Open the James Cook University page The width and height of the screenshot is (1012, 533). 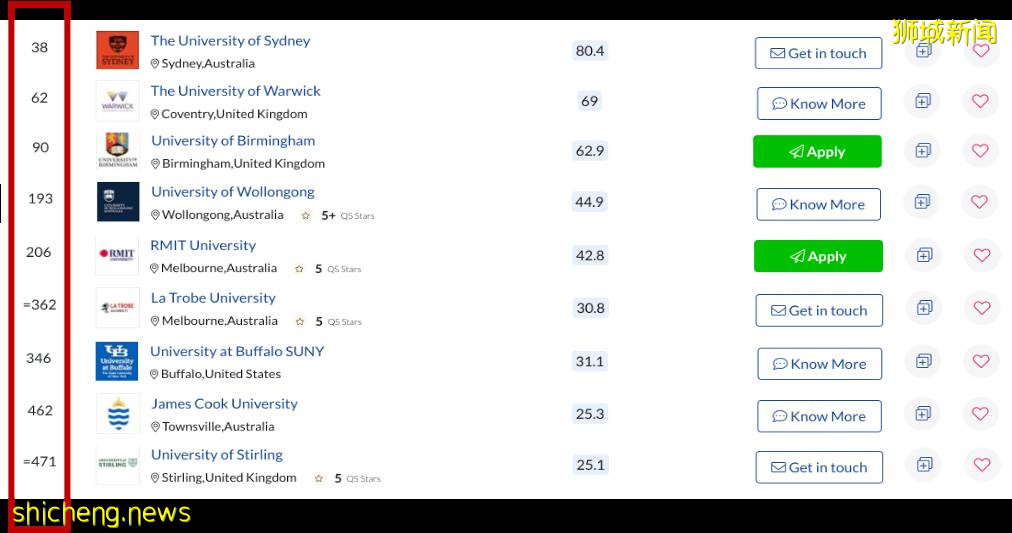224,404
